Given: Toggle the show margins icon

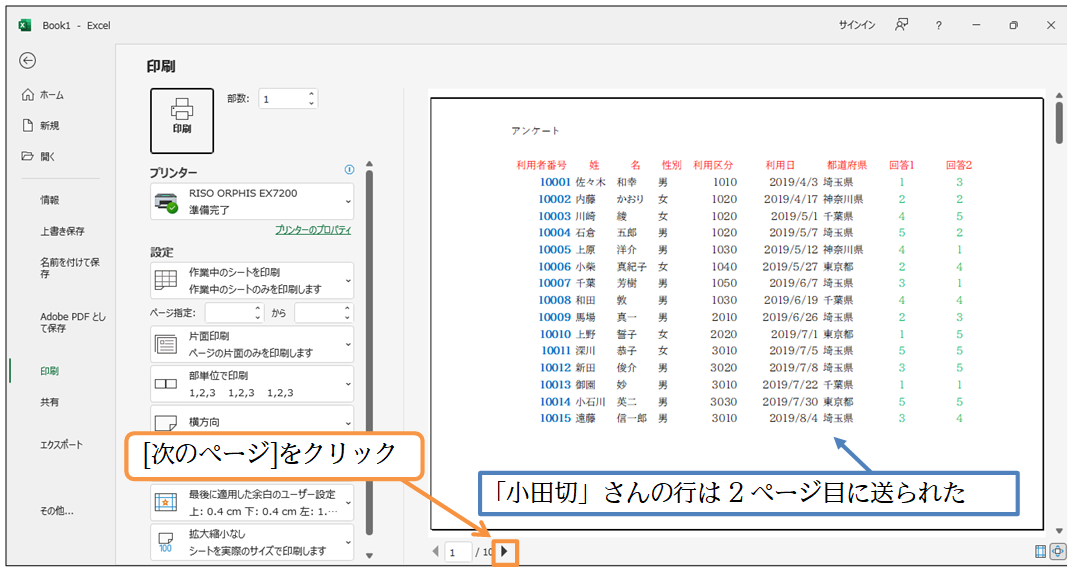Looking at the screenshot, I should click(1041, 551).
